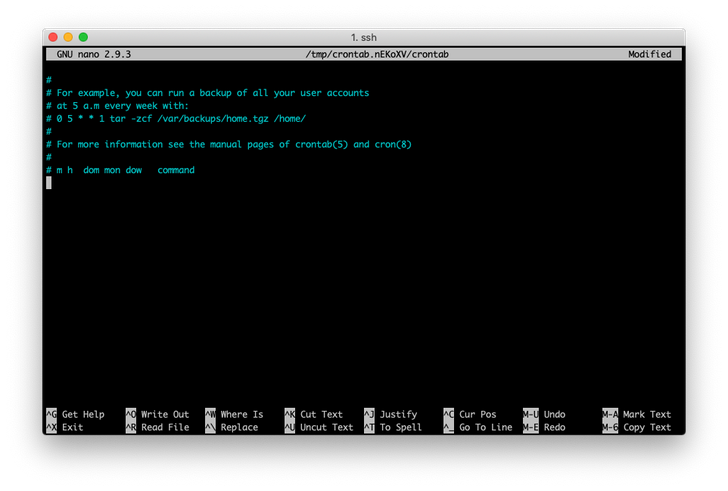The height and width of the screenshot is (491, 728).
Task: Click the ^G Get Help shortcut
Action: tap(75, 414)
